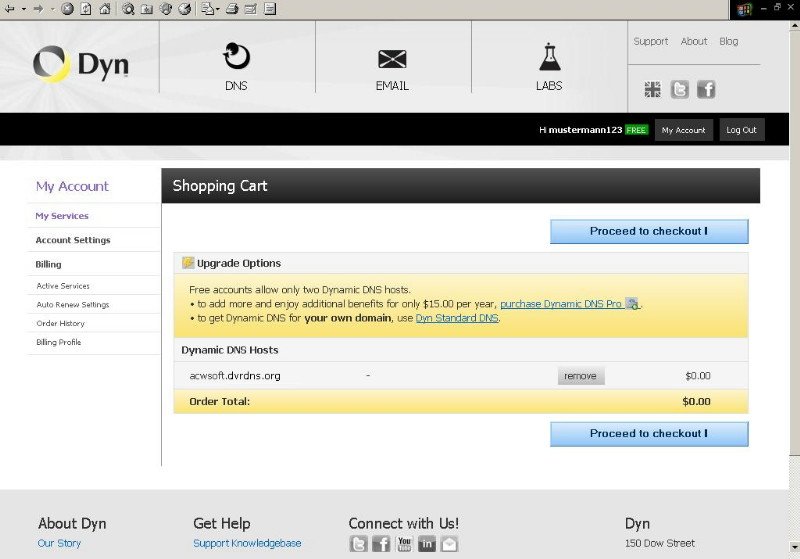Screen dimensions: 800x559
Task: Open the DNS section icon
Action: point(236,56)
